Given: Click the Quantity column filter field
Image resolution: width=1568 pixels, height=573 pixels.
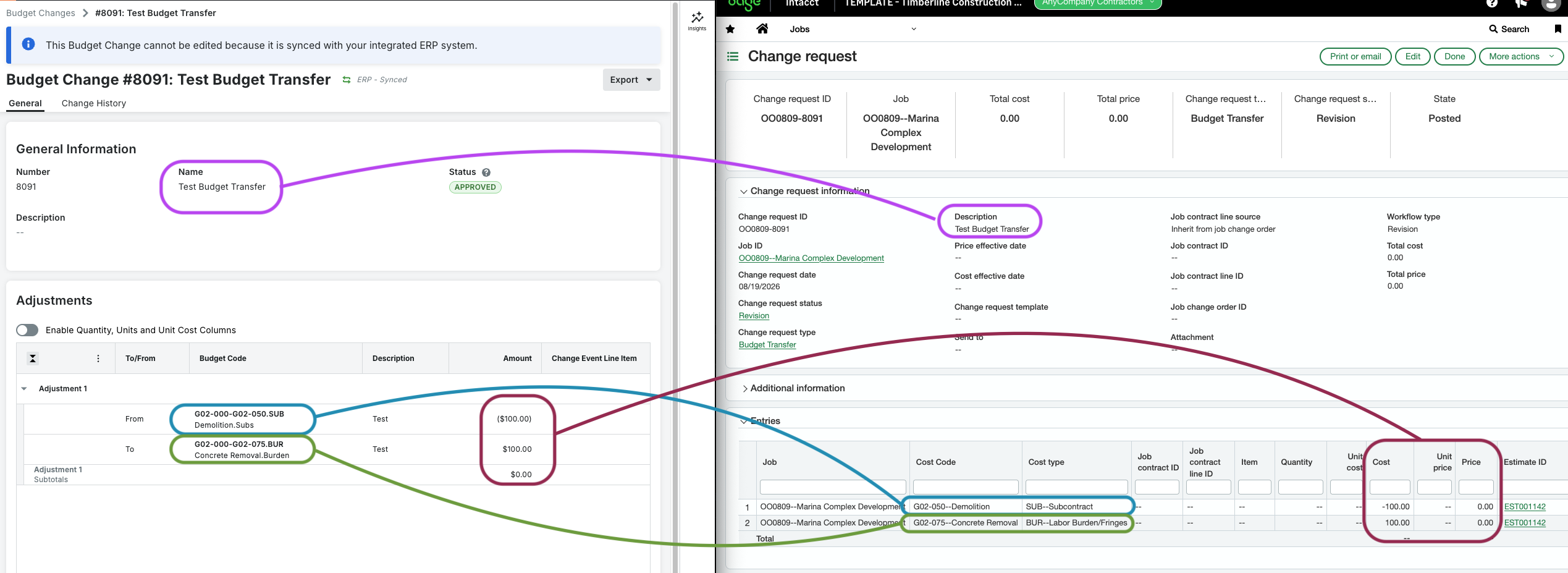Looking at the screenshot, I should [x=1300, y=487].
